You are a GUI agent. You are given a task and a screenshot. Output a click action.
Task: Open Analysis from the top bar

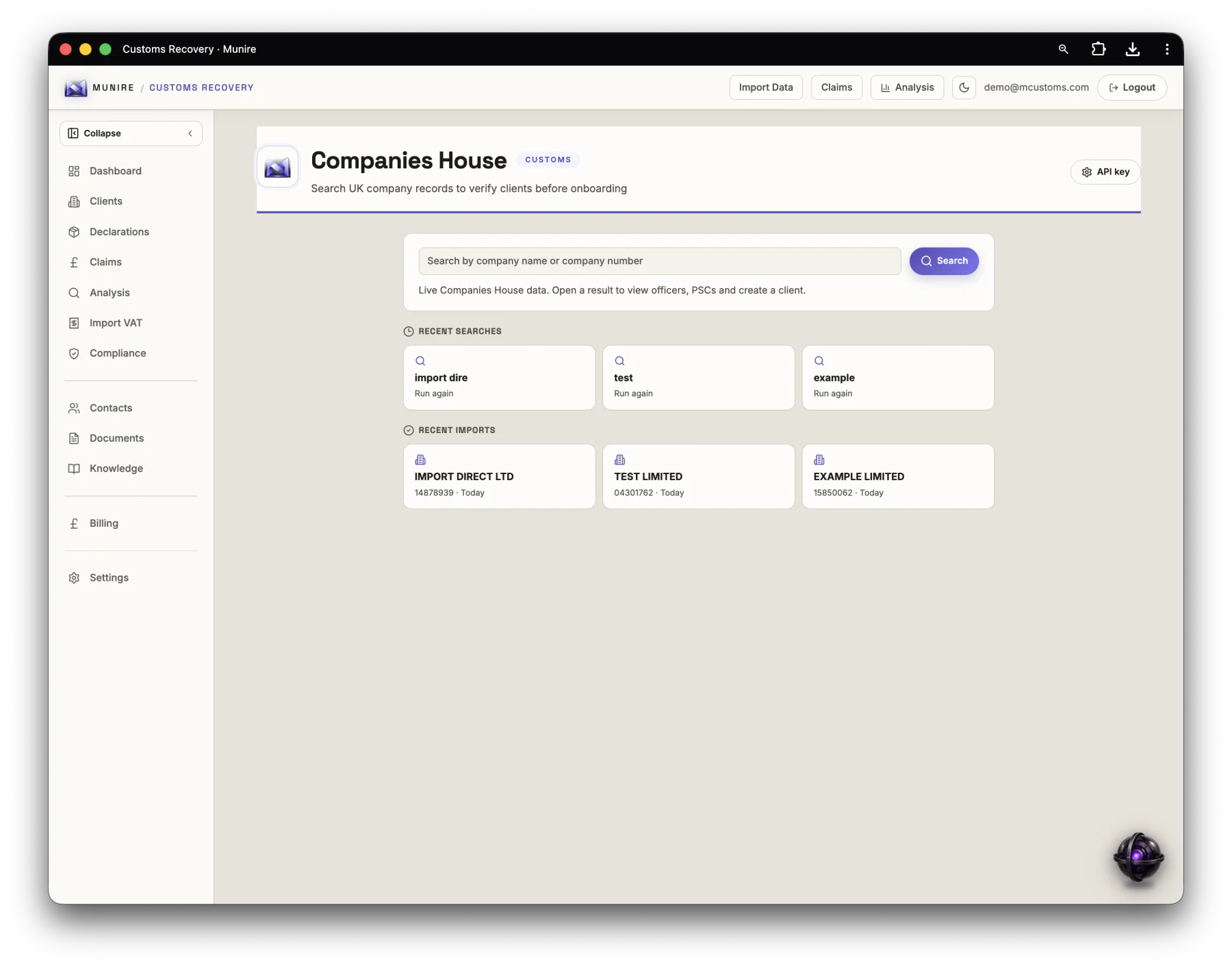(907, 88)
